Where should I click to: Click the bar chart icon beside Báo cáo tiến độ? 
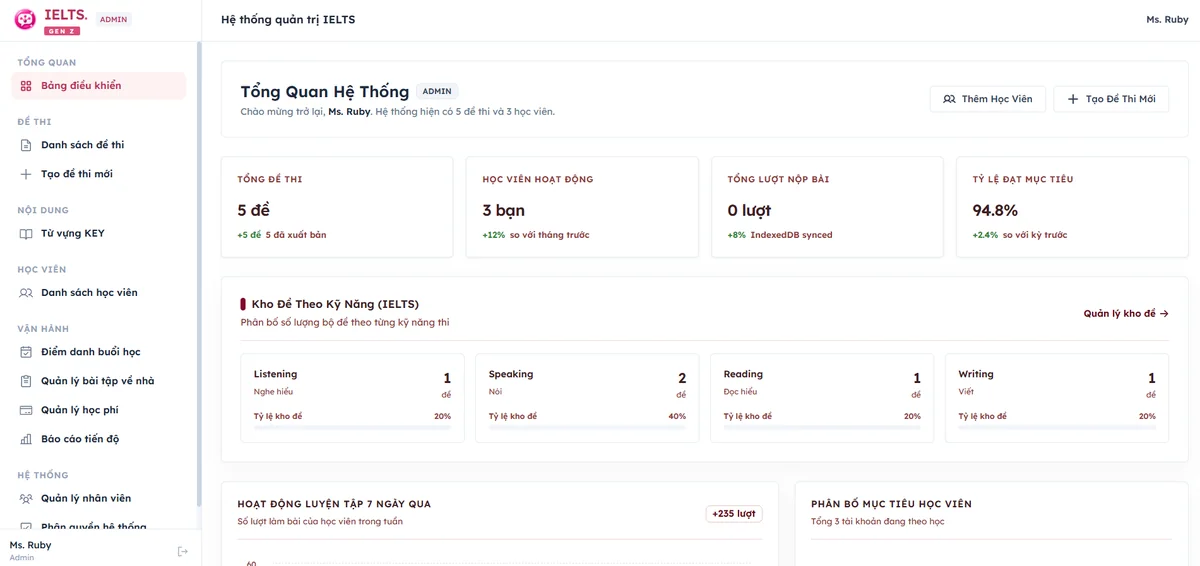(26, 439)
